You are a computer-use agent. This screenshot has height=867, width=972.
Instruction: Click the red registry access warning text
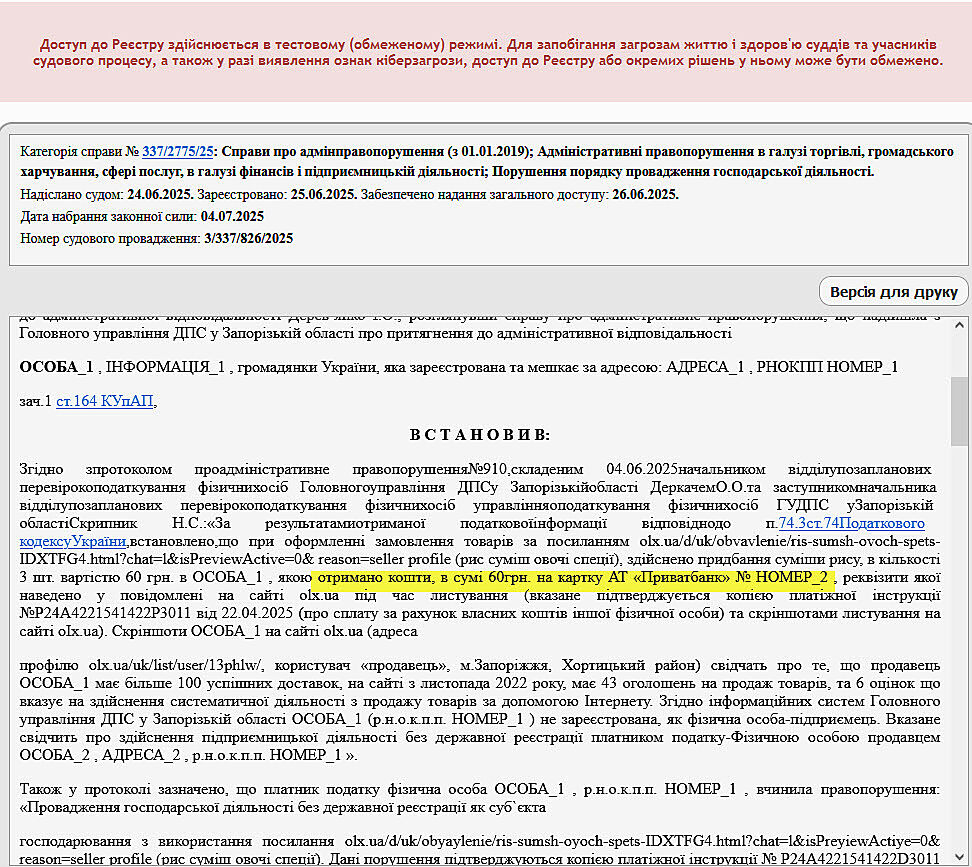[490, 53]
